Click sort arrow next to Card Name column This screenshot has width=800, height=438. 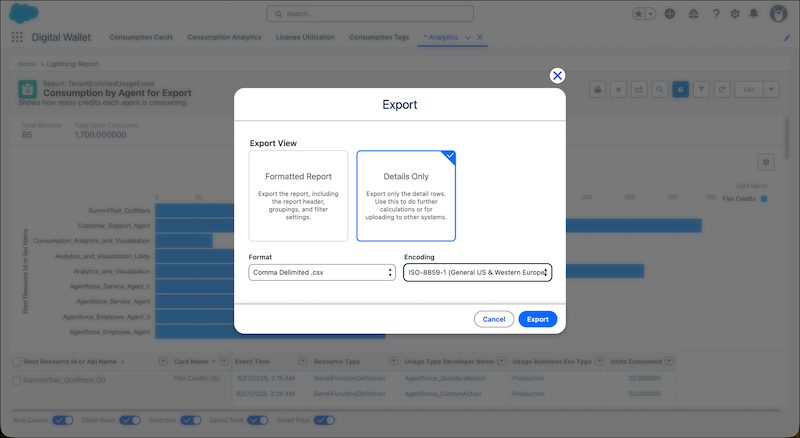pyautogui.click(x=214, y=361)
